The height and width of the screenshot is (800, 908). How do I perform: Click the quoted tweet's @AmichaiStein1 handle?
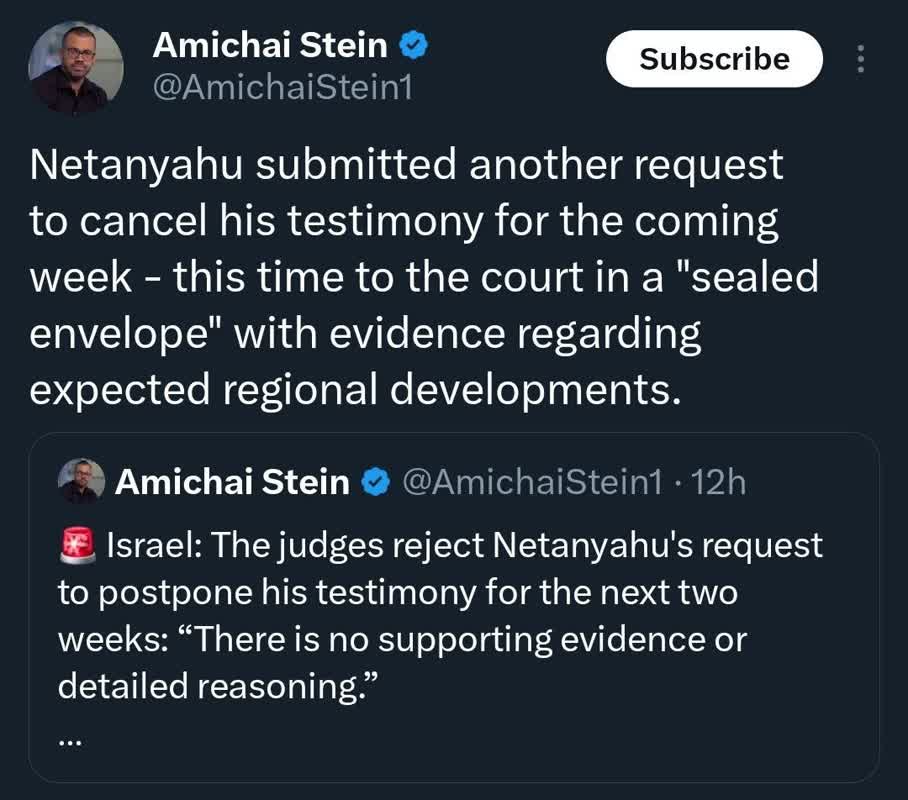[x=532, y=482]
